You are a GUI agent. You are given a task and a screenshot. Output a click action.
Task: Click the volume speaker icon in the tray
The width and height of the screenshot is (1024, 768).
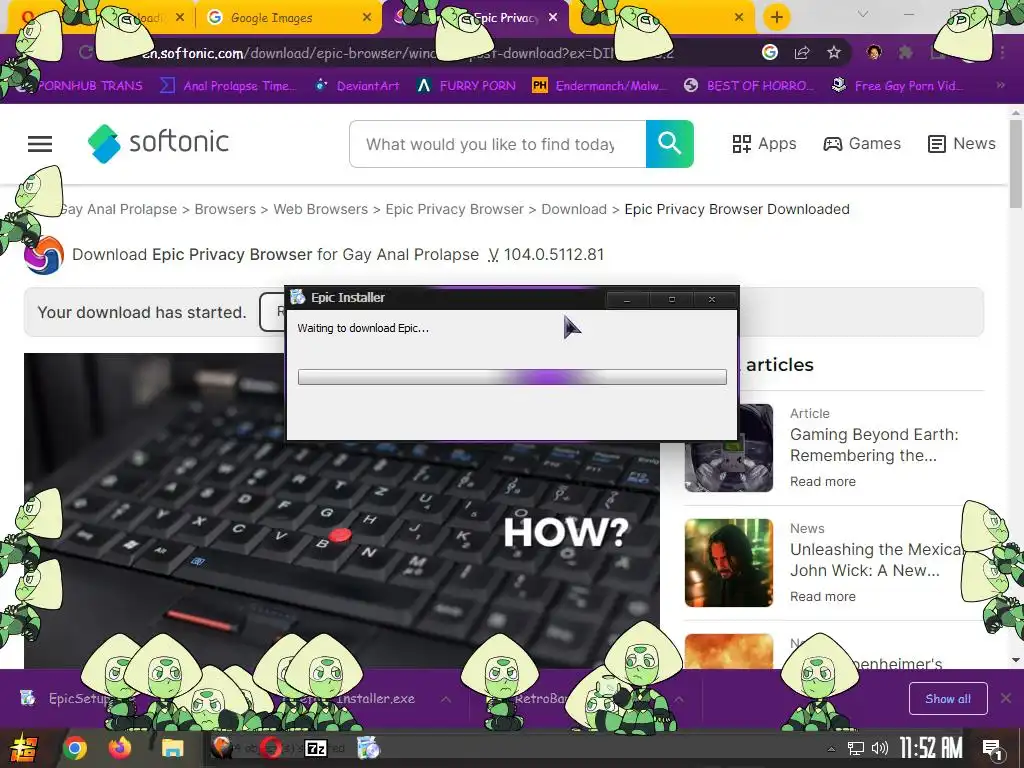[x=880, y=748]
